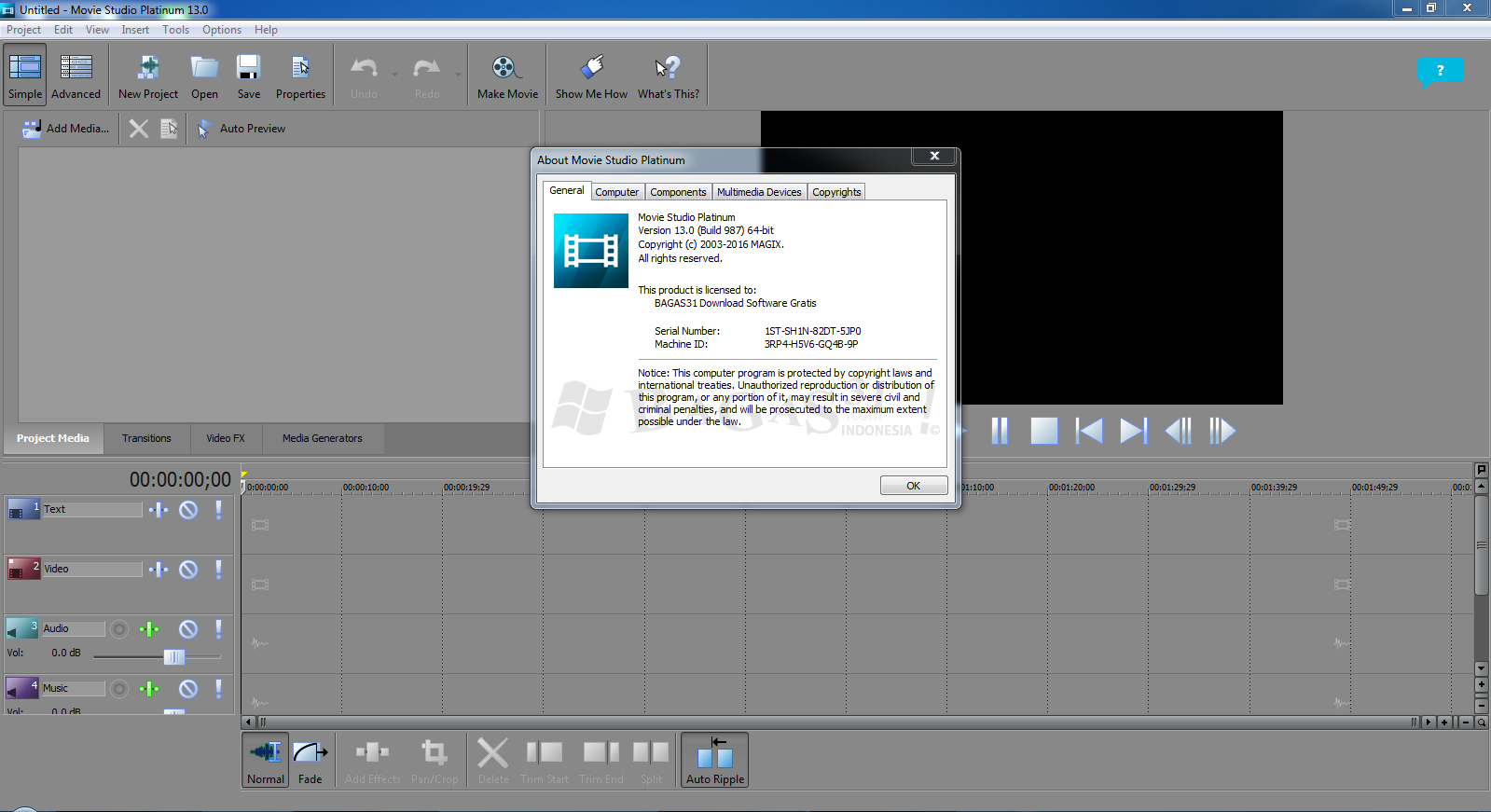Save the current project
This screenshot has height=812, width=1491.
249,76
